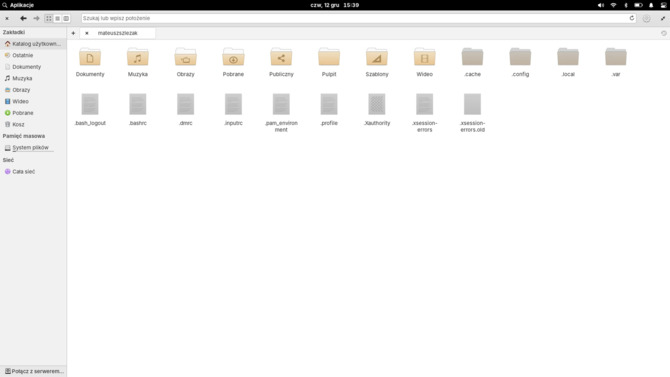Open Dokumenty bookmark in the sidebar
The height and width of the screenshot is (377, 670).
coord(33,67)
